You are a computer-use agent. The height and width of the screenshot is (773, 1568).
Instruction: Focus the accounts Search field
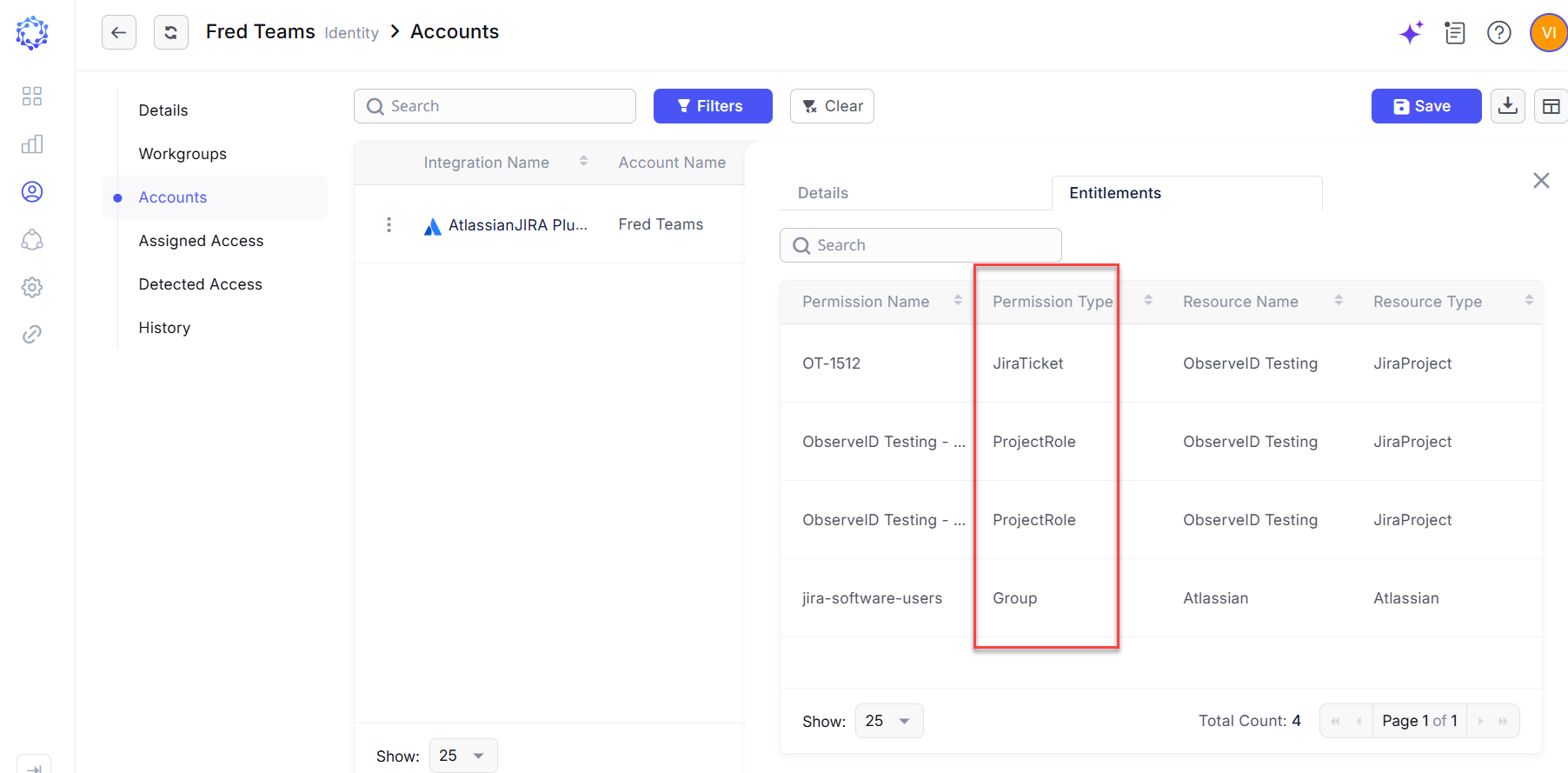[x=495, y=106]
